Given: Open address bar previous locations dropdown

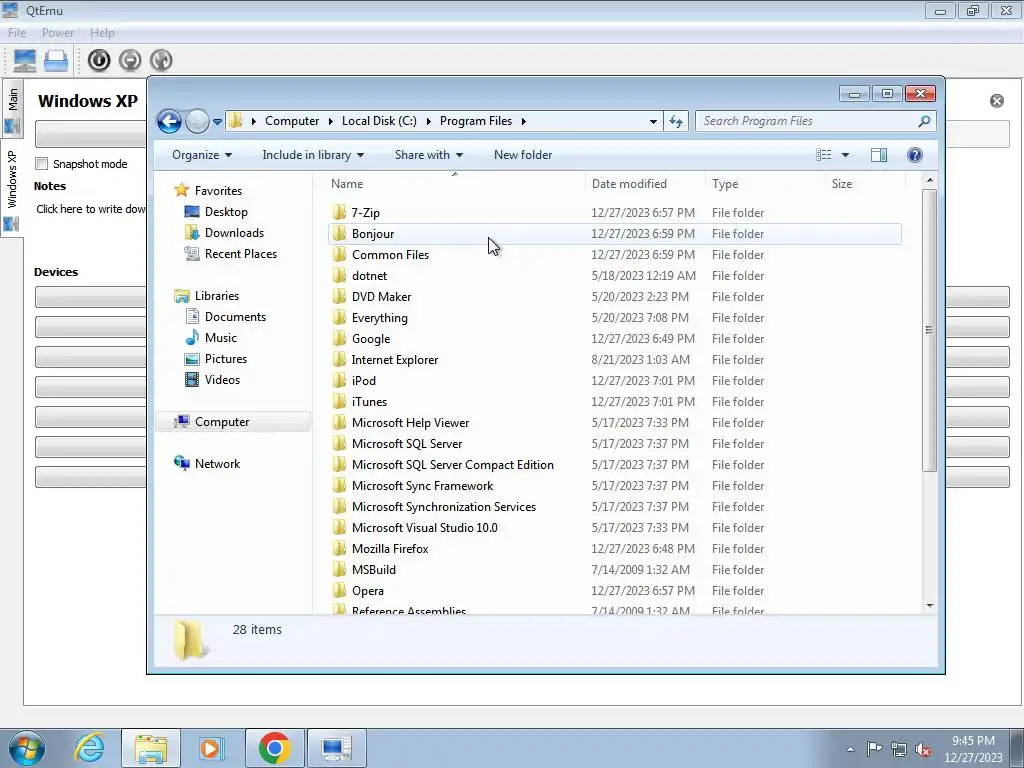Looking at the screenshot, I should tap(652, 121).
